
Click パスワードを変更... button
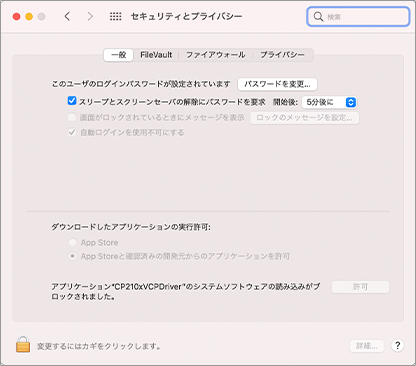[277, 84]
